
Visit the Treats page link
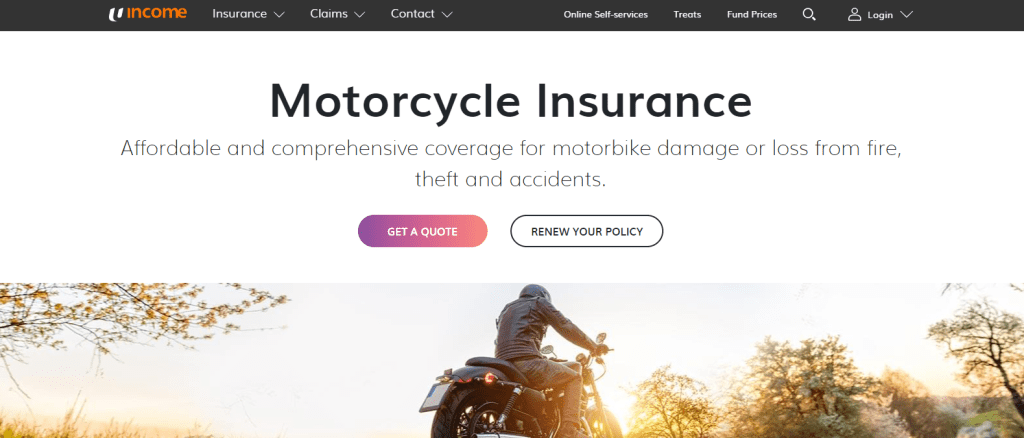point(687,14)
